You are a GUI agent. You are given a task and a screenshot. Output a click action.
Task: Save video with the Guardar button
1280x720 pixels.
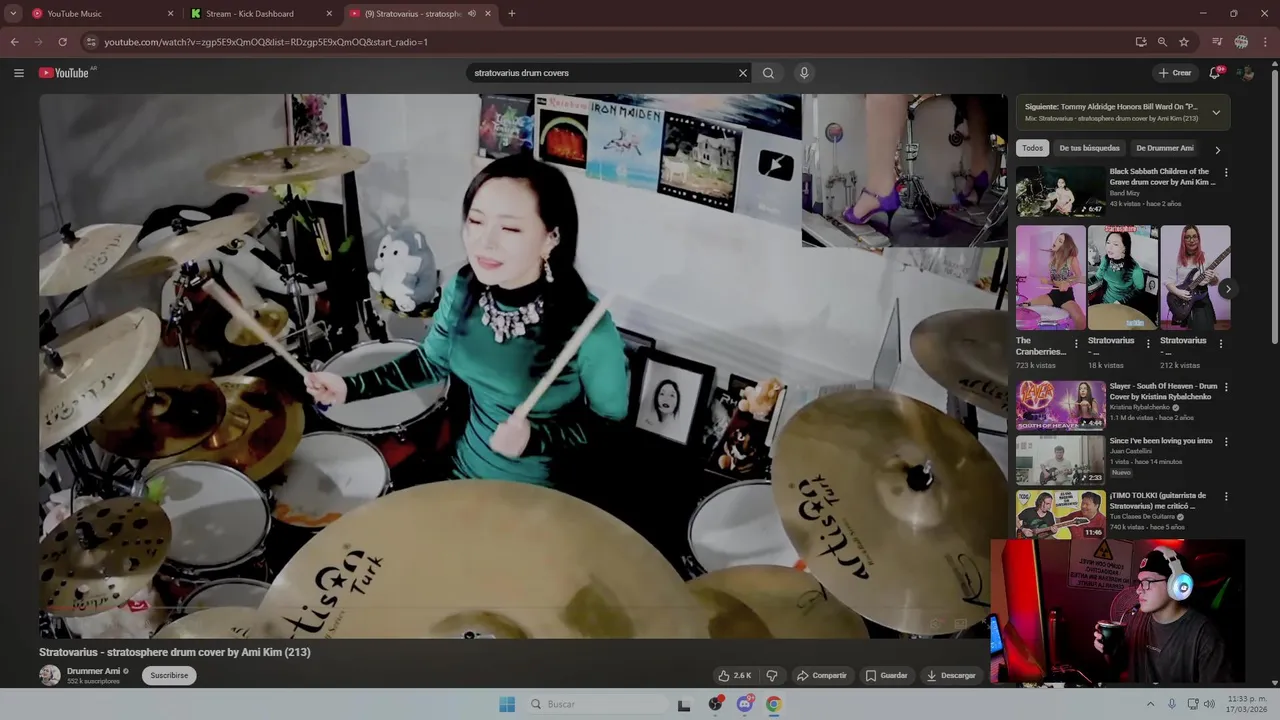[x=887, y=676]
